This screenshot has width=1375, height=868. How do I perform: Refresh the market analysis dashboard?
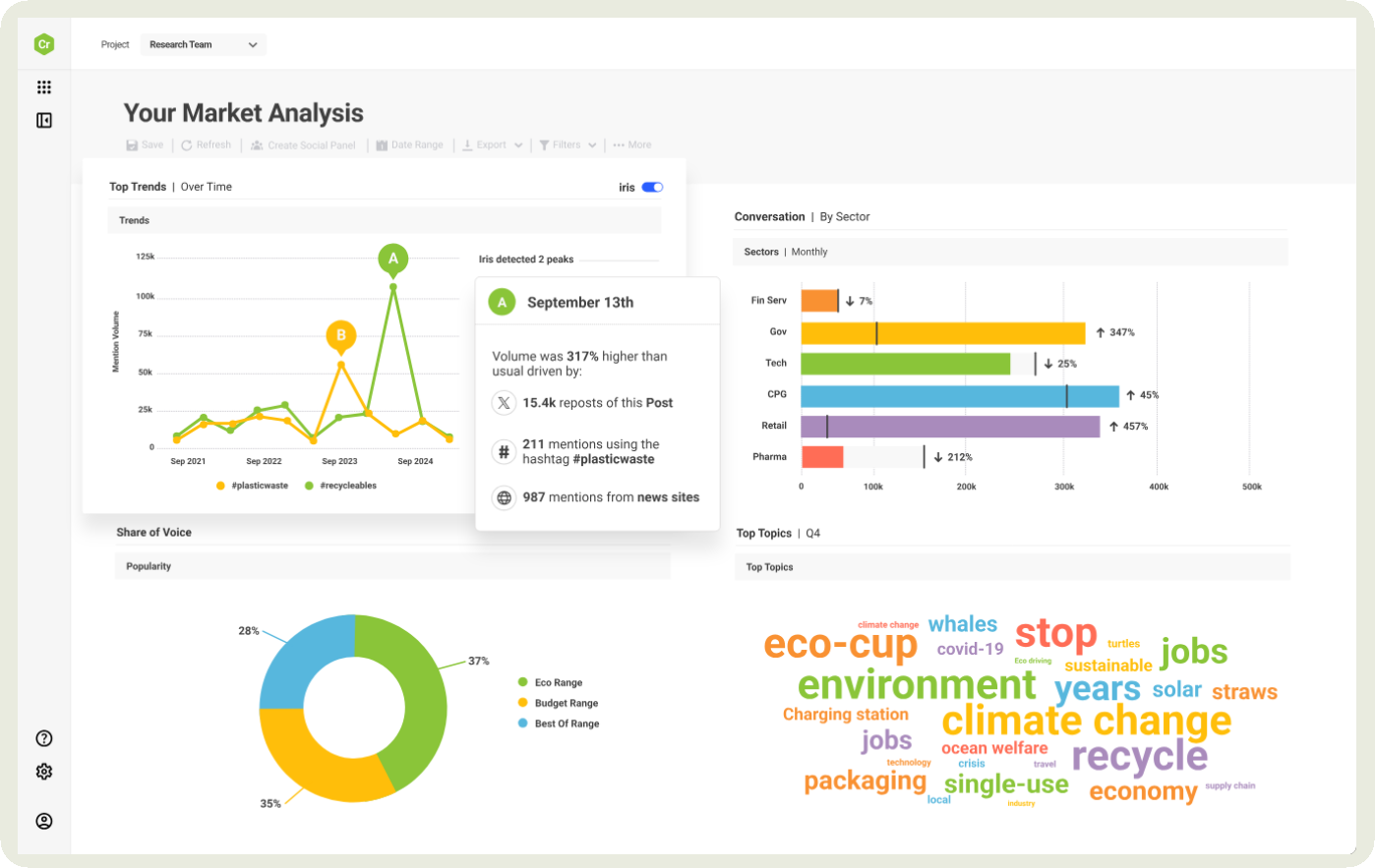(185, 145)
